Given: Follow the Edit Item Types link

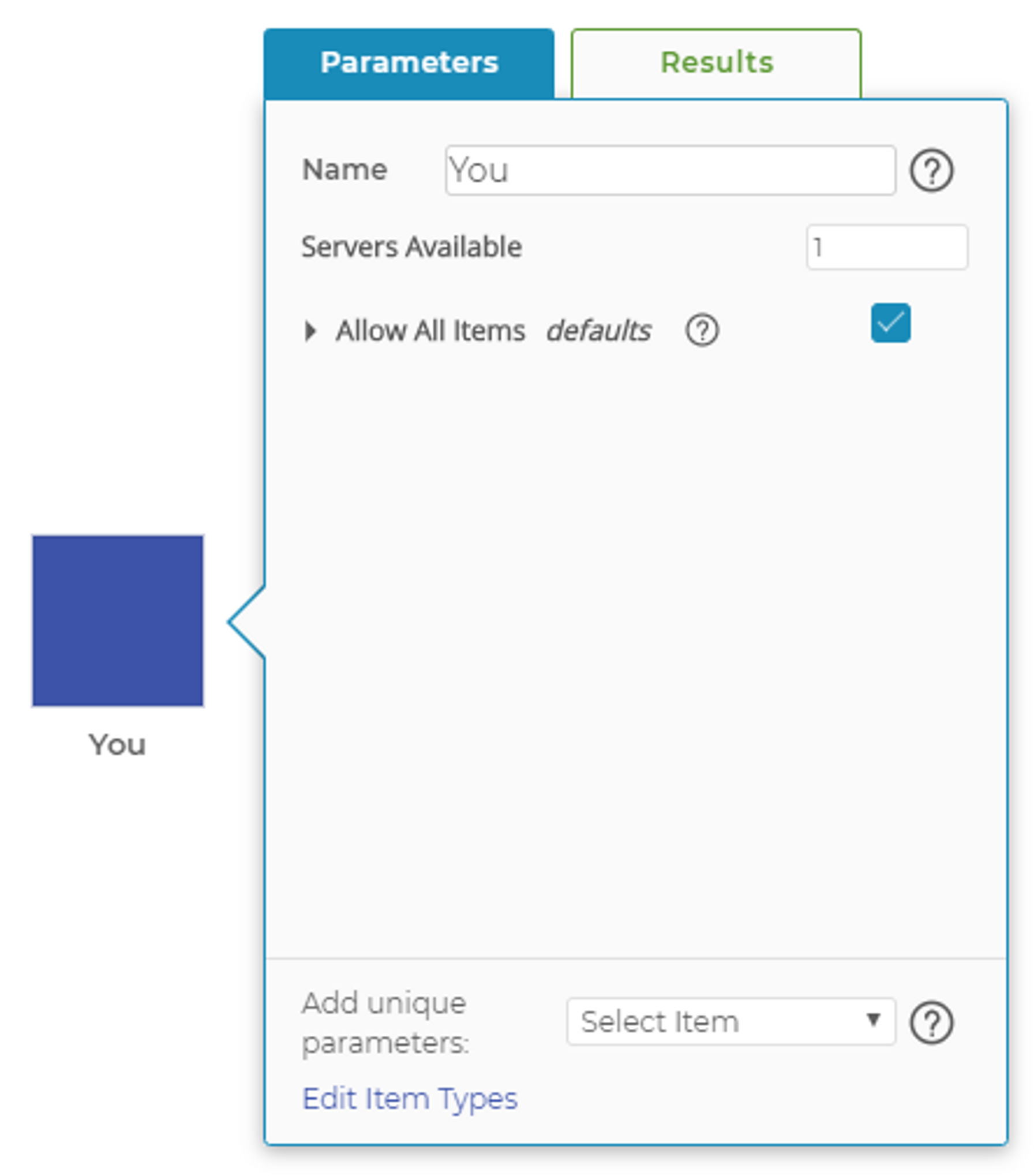Looking at the screenshot, I should (x=410, y=1098).
